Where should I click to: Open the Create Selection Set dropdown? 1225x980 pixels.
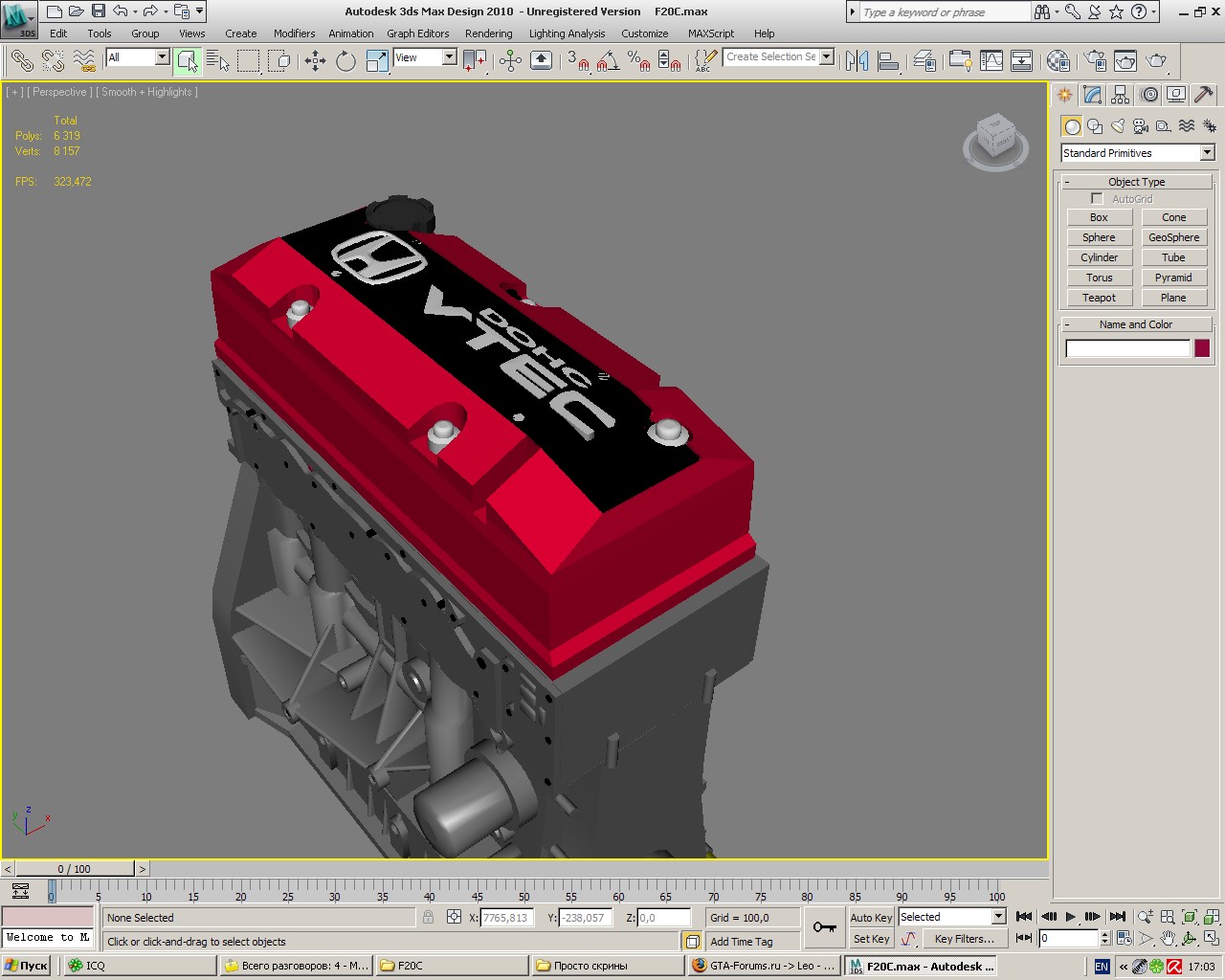779,57
